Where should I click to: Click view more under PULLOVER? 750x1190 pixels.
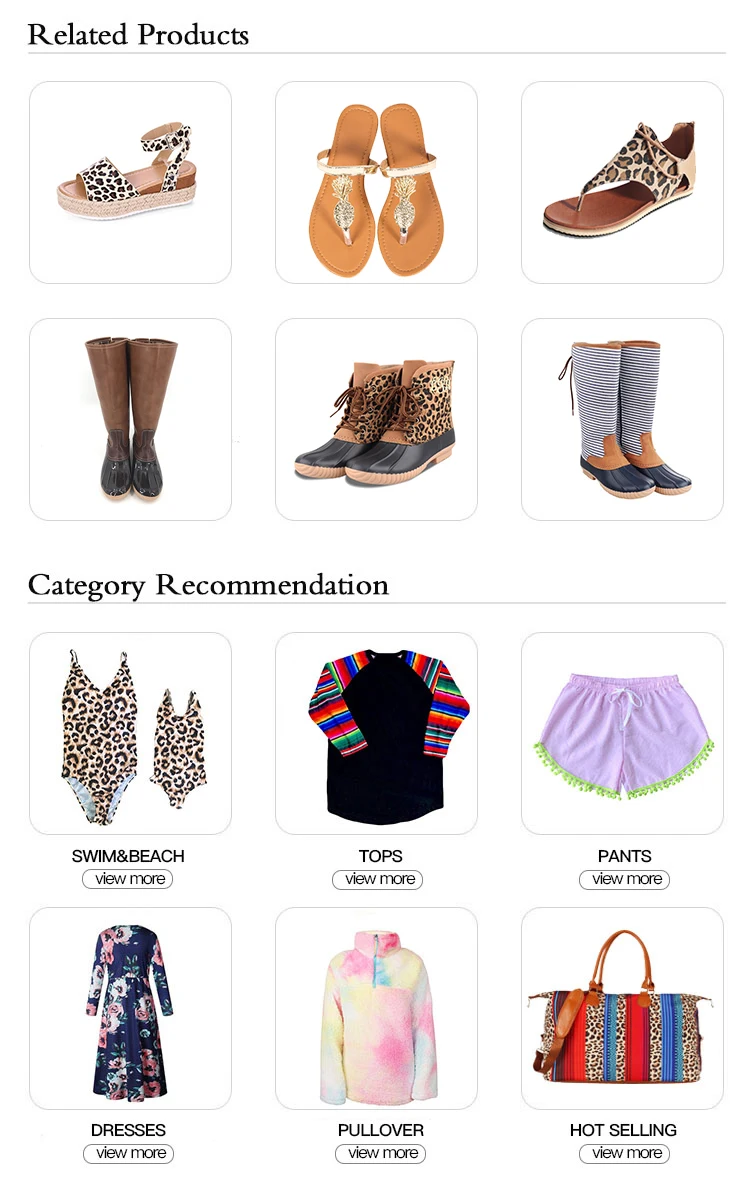pos(380,1154)
